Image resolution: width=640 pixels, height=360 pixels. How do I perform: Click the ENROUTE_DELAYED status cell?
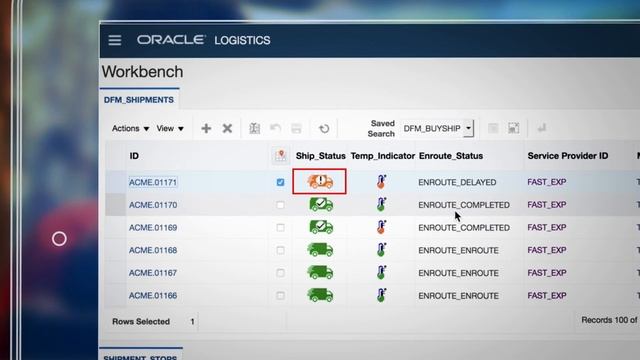[457, 182]
